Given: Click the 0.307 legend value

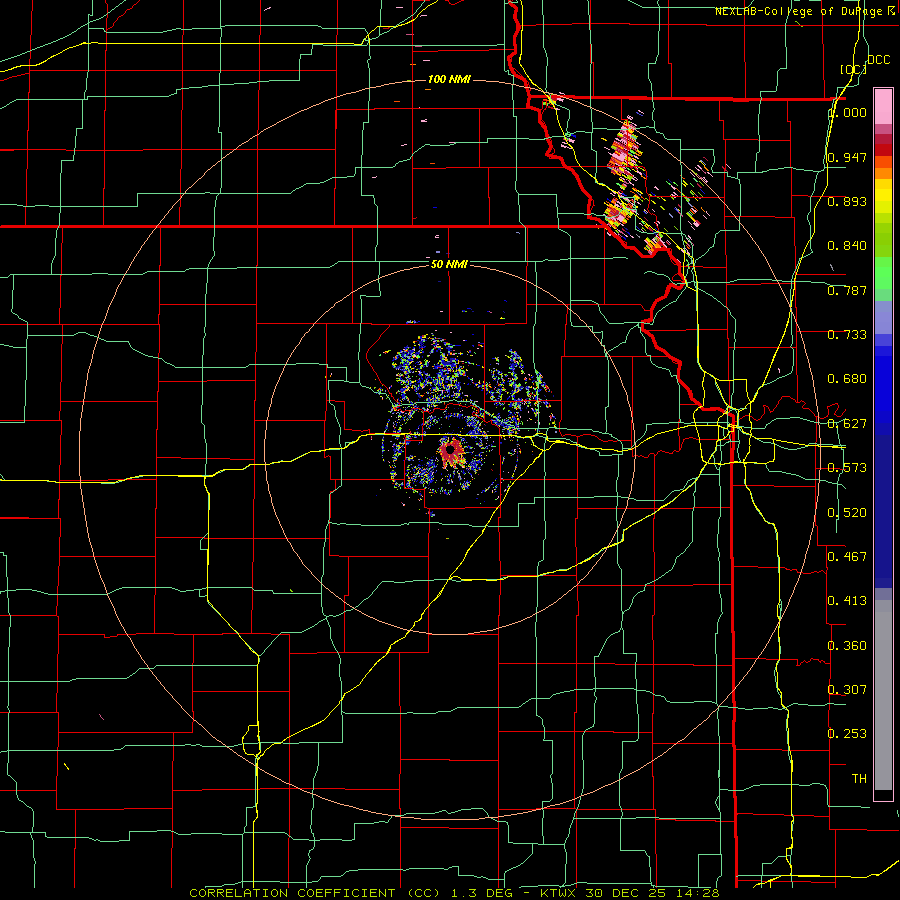Looking at the screenshot, I should (847, 690).
